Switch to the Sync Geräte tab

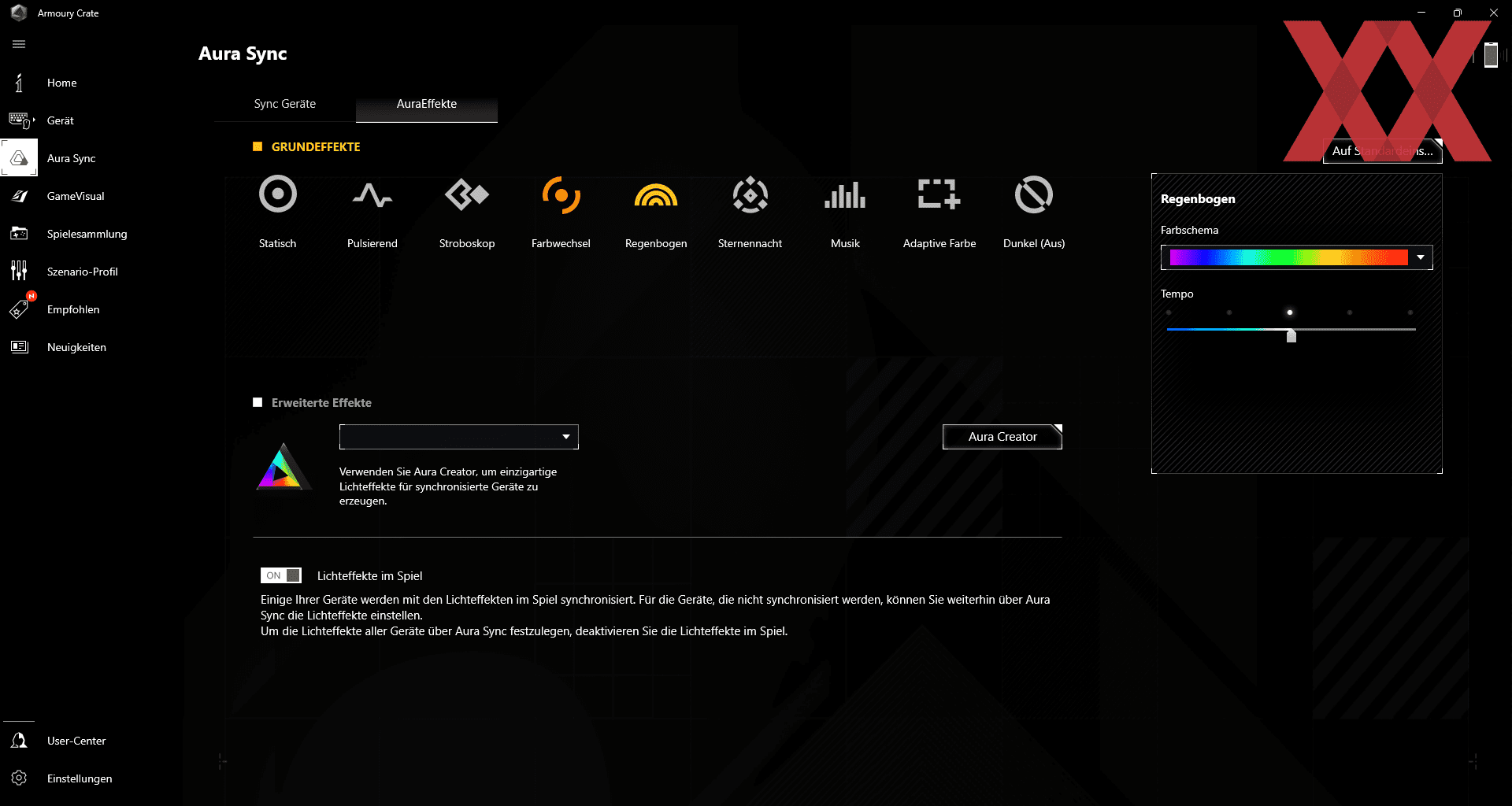pos(285,104)
